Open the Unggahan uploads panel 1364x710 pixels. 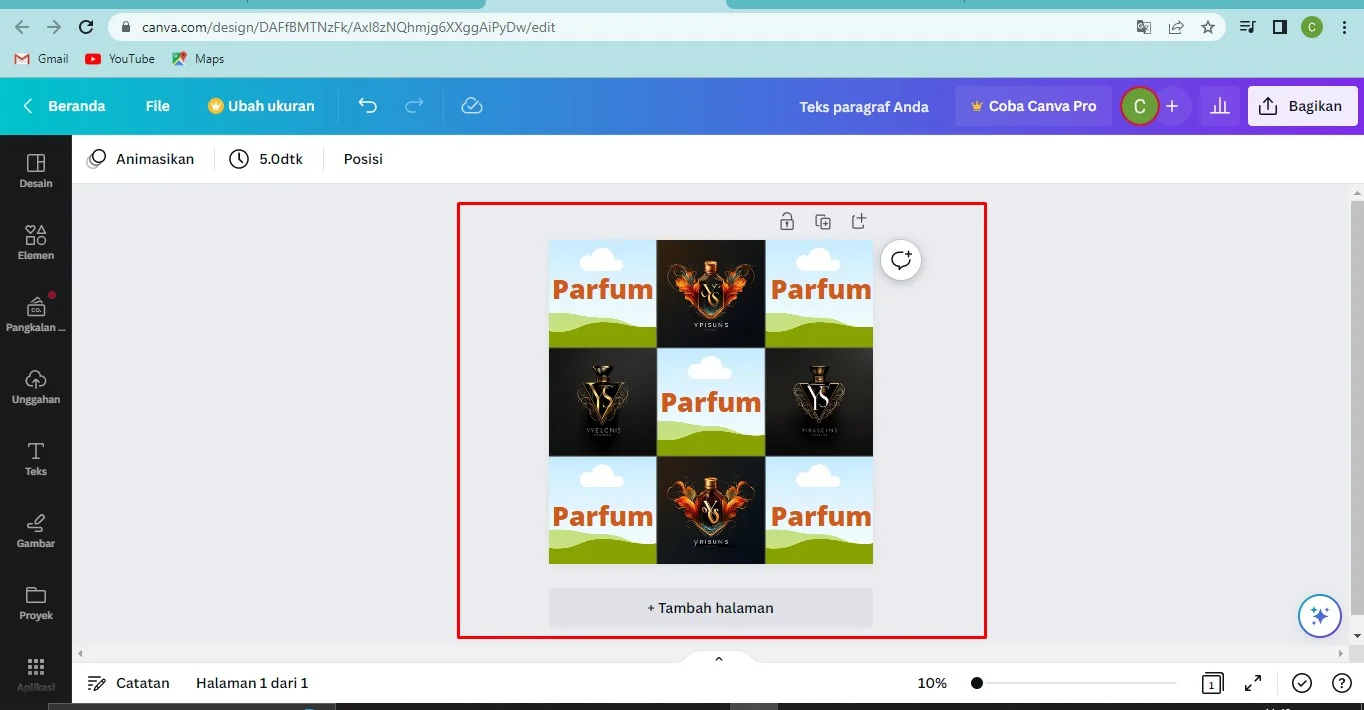point(36,386)
